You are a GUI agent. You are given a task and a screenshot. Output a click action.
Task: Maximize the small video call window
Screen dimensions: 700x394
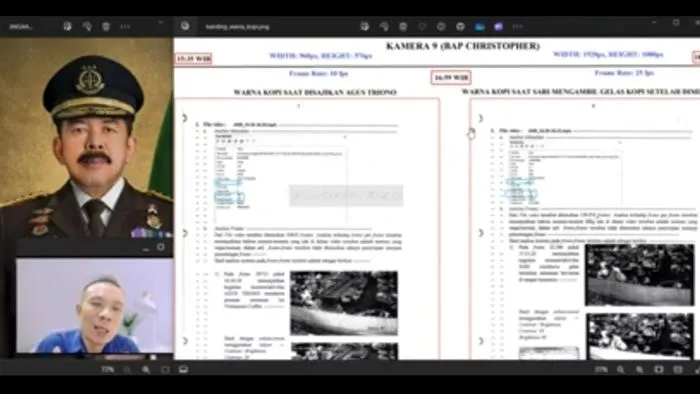click(x=161, y=247)
